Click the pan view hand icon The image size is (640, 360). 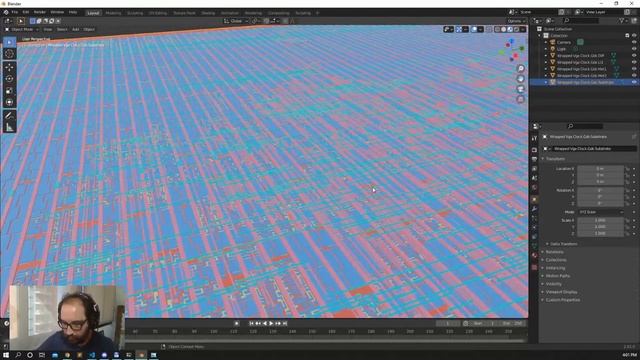(520, 79)
